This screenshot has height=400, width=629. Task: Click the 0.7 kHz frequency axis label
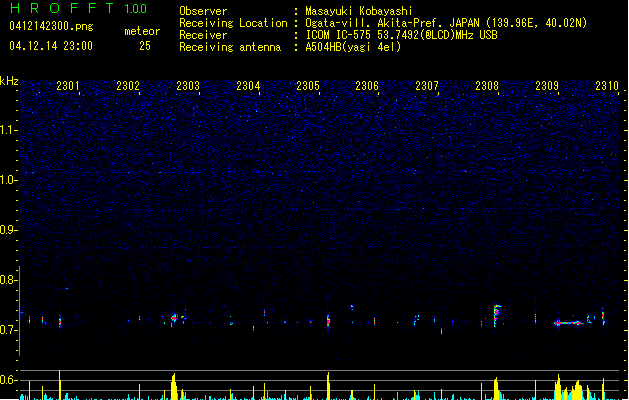click(9, 330)
